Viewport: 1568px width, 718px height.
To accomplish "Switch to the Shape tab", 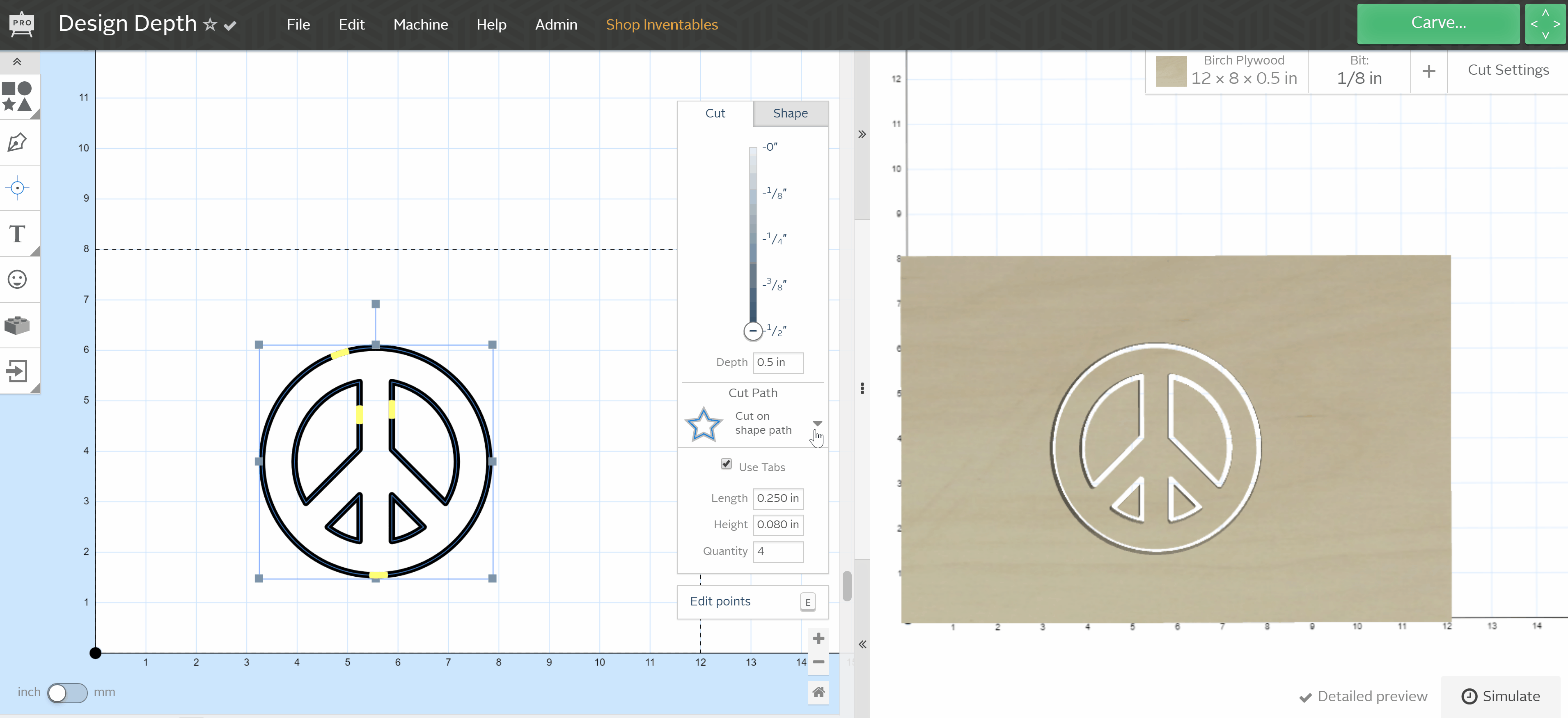I will coord(790,113).
